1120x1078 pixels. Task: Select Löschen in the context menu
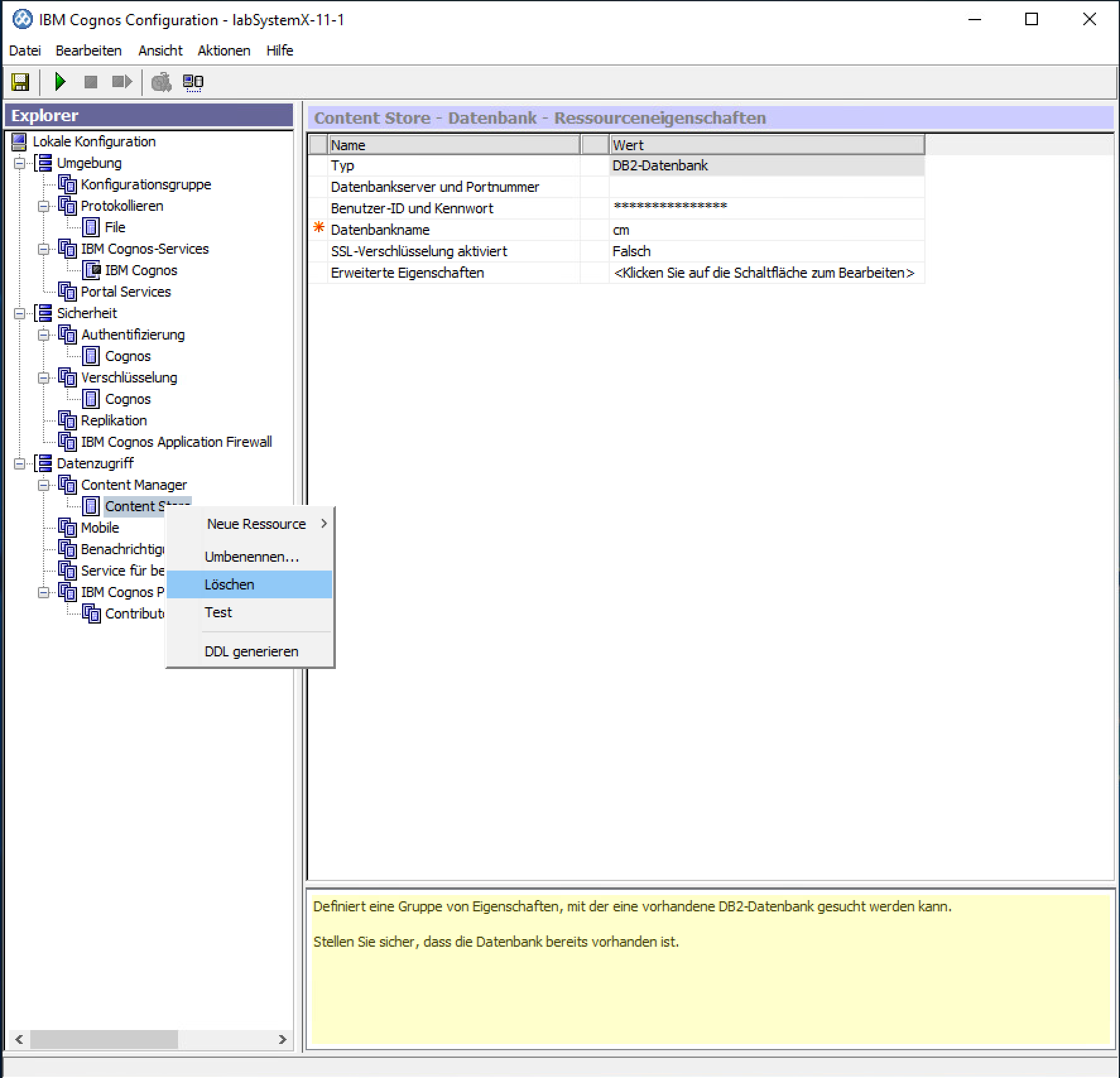click(229, 584)
